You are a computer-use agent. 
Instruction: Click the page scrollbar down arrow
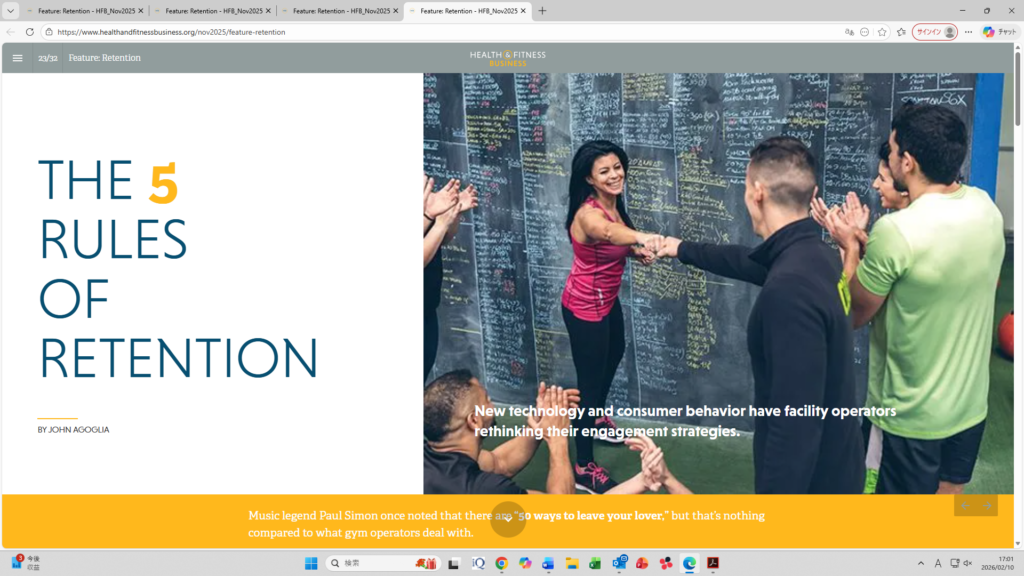[1018, 543]
